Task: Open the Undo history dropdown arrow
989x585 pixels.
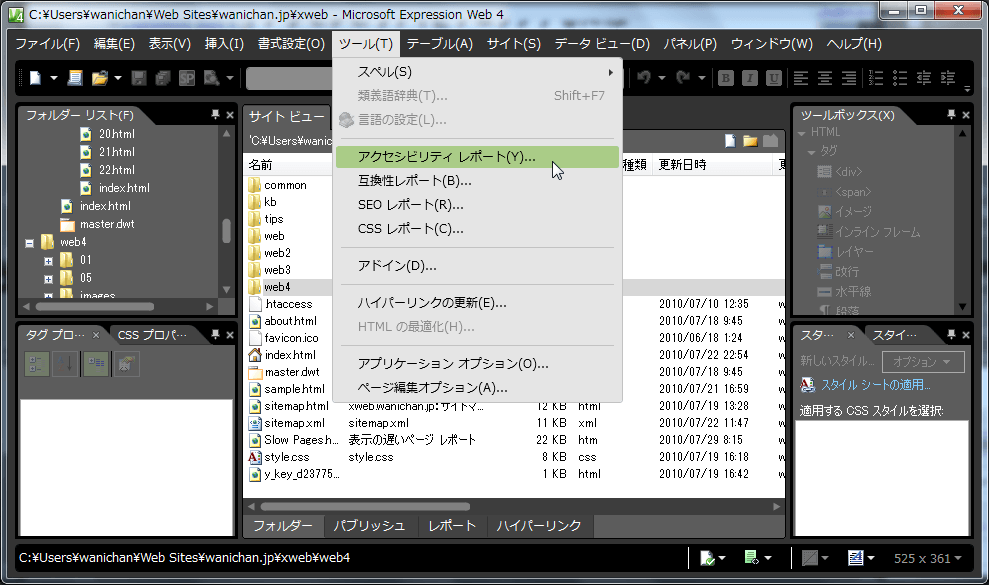Action: tap(662, 78)
